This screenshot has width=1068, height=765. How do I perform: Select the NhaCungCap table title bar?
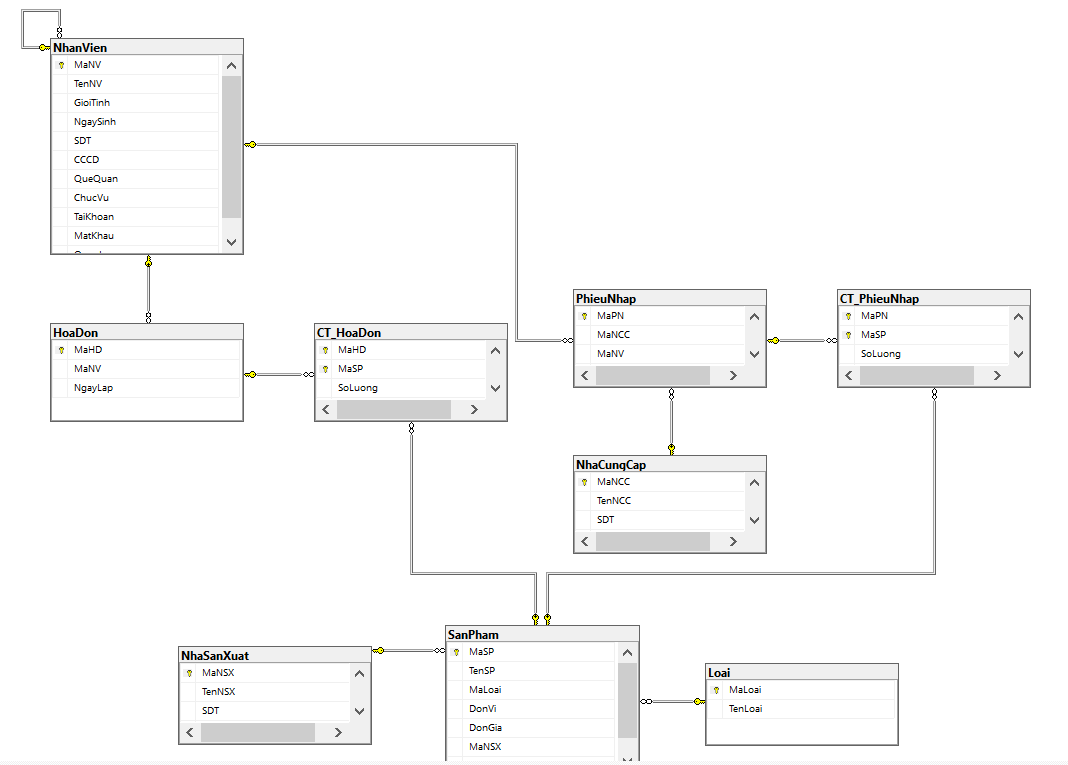670,465
